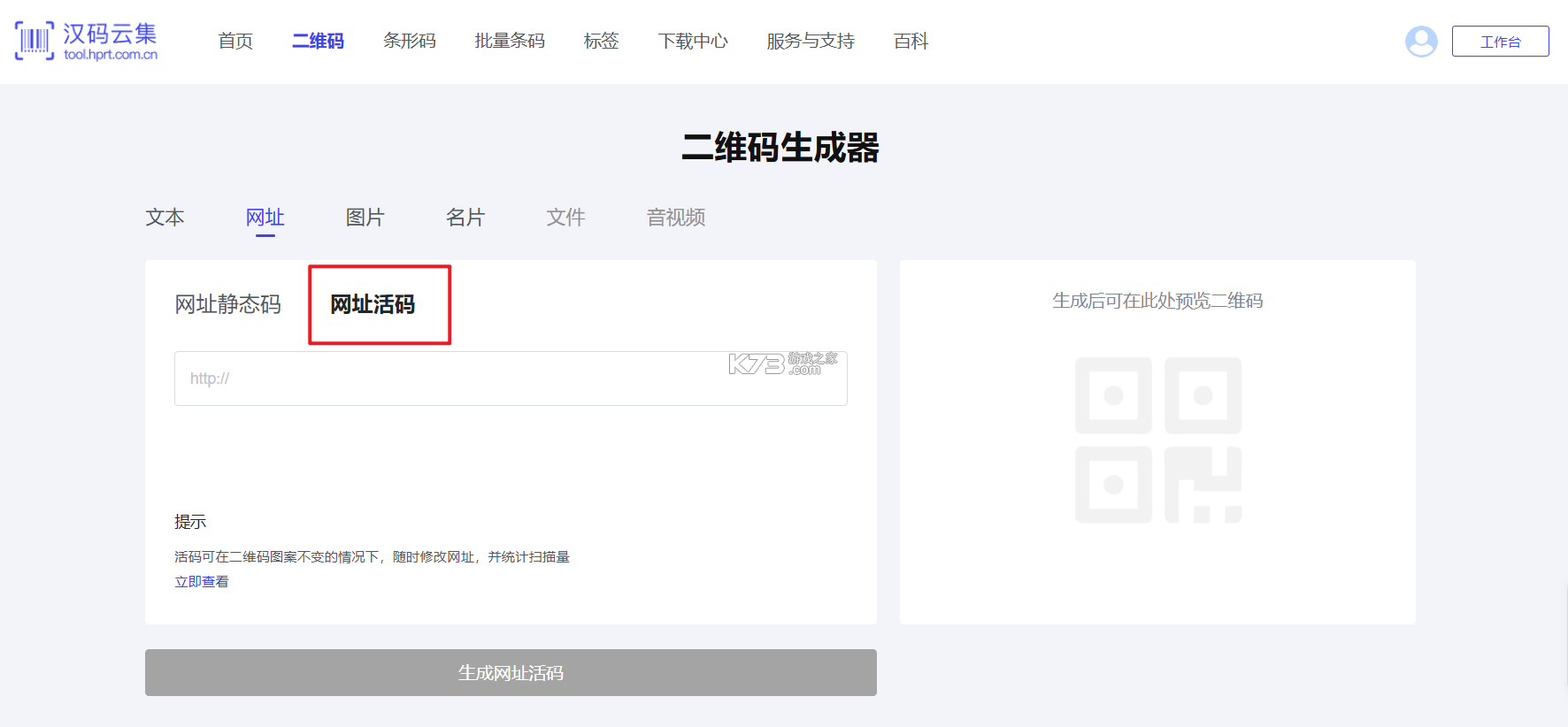
Task: Switch to the 网址静态码 sub-tab
Action: [228, 304]
